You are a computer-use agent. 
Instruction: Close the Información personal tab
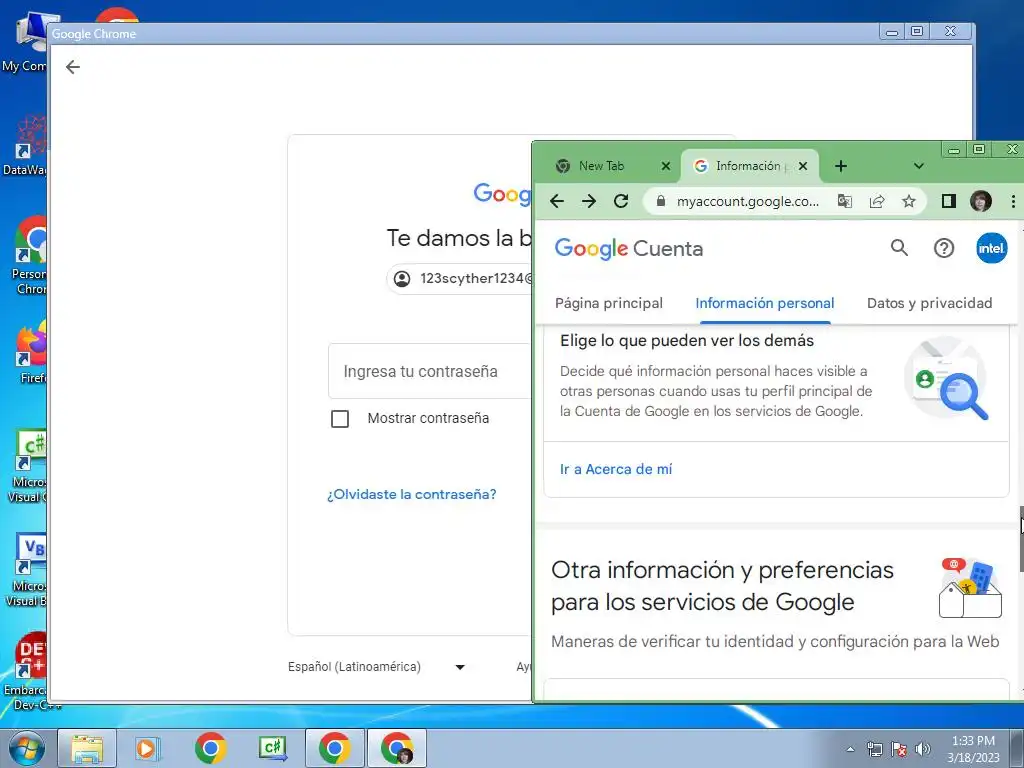pos(803,166)
